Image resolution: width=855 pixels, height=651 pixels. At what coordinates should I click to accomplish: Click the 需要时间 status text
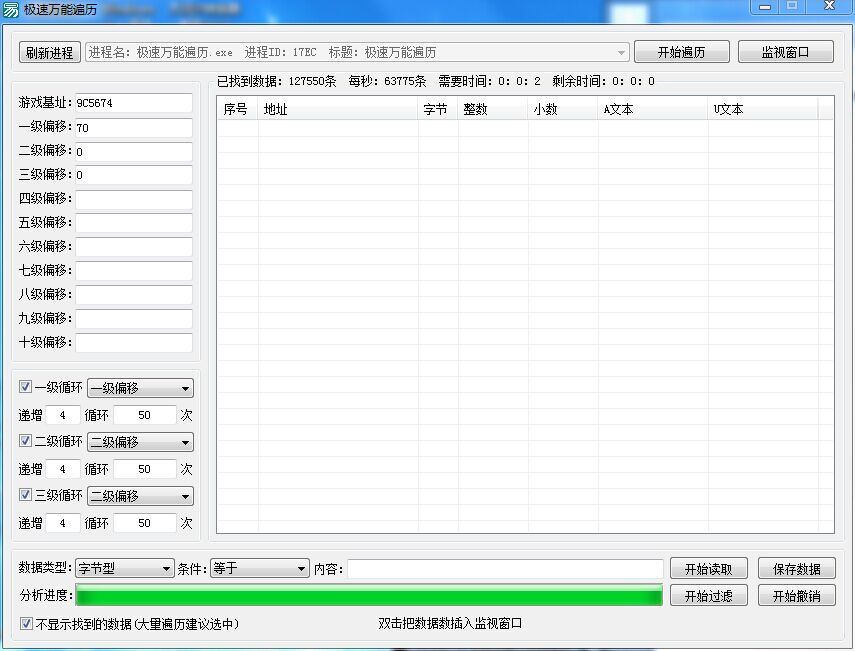coord(489,81)
